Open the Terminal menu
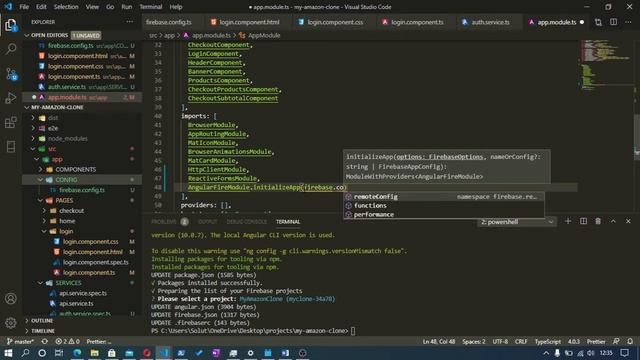This screenshot has height=360, width=640. (151, 7)
